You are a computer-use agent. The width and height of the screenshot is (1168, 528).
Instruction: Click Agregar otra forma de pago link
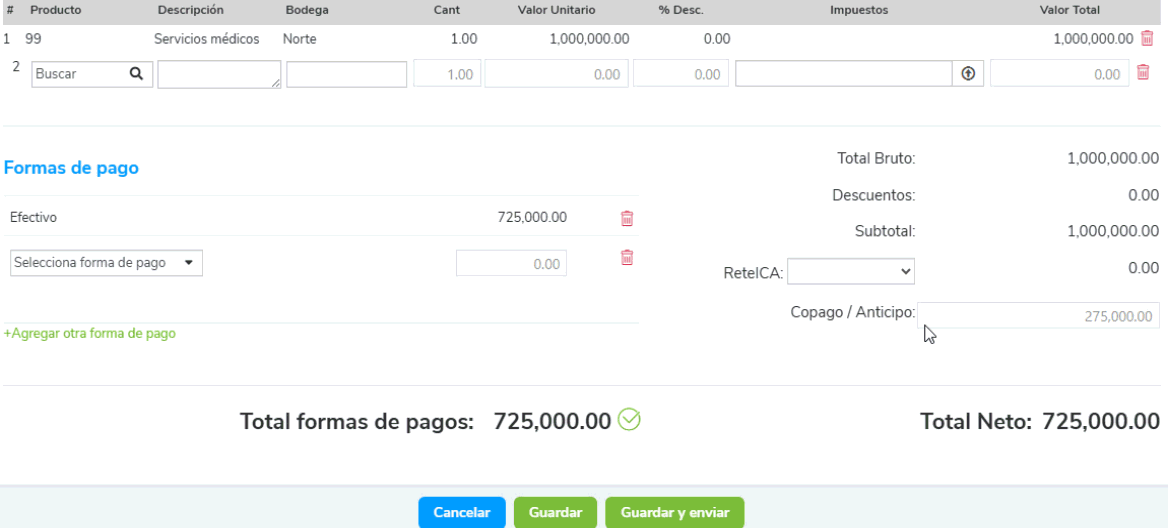(x=90, y=334)
